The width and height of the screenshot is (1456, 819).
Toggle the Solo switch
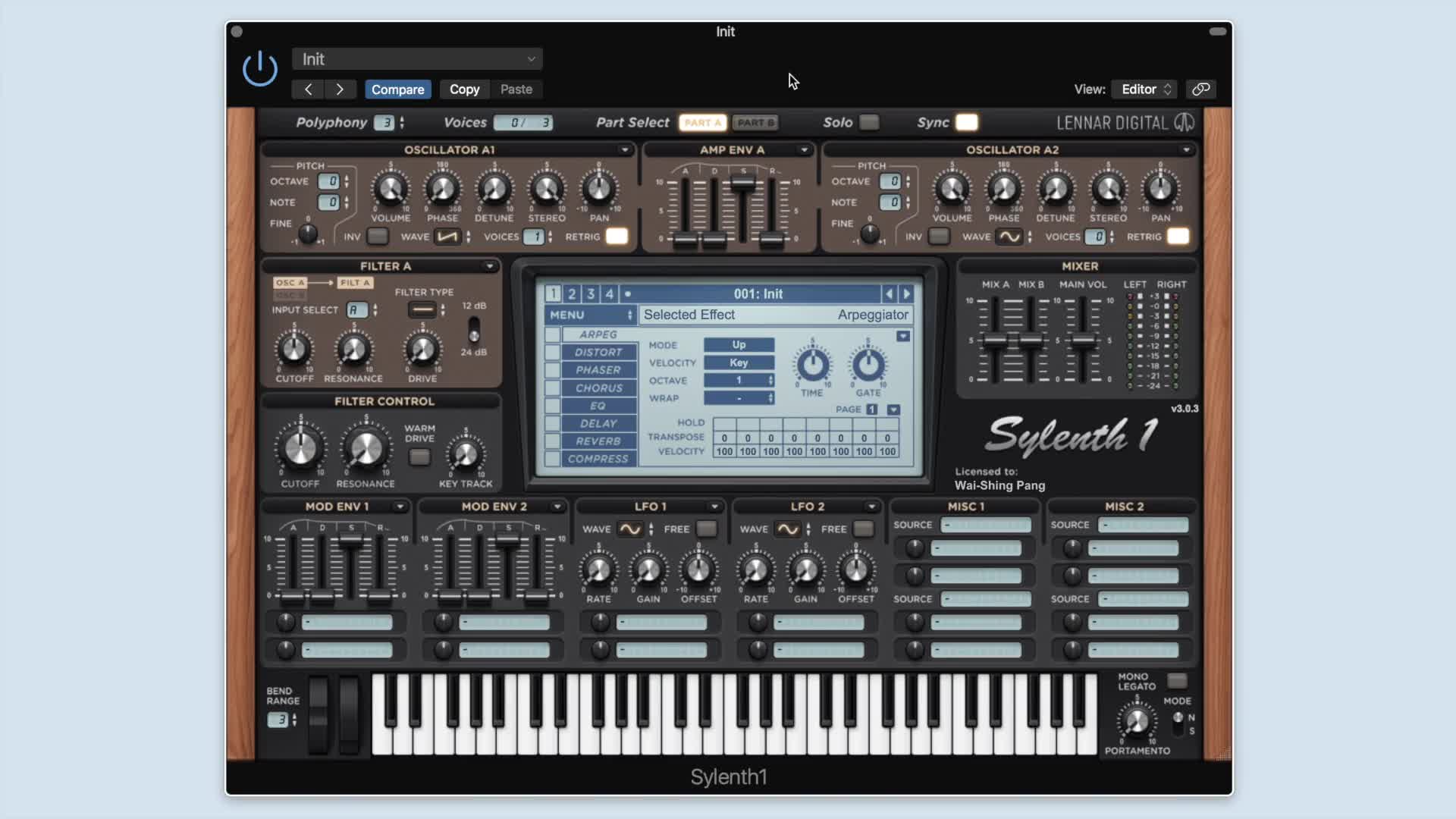pos(869,122)
